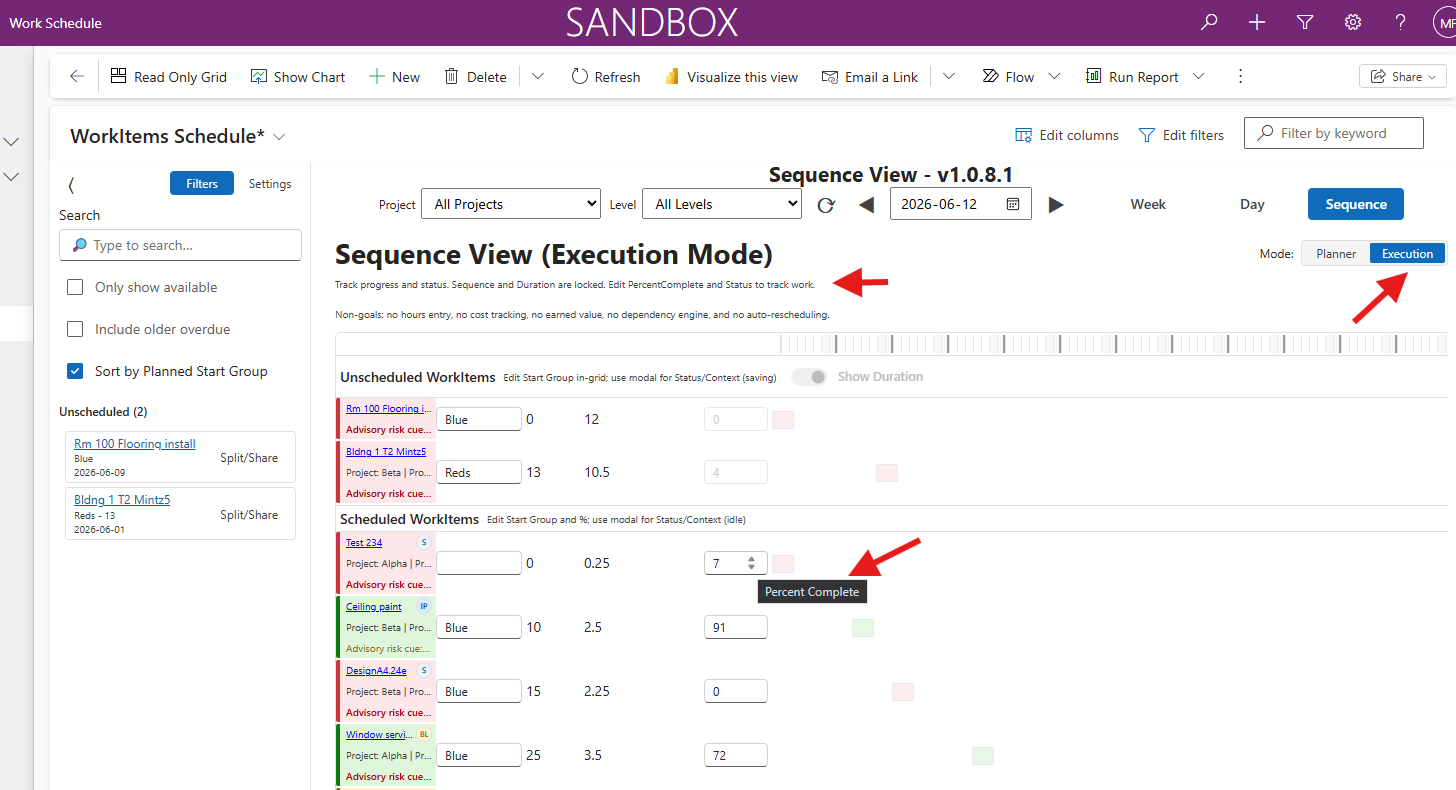Click Edit filters

coord(1181,135)
